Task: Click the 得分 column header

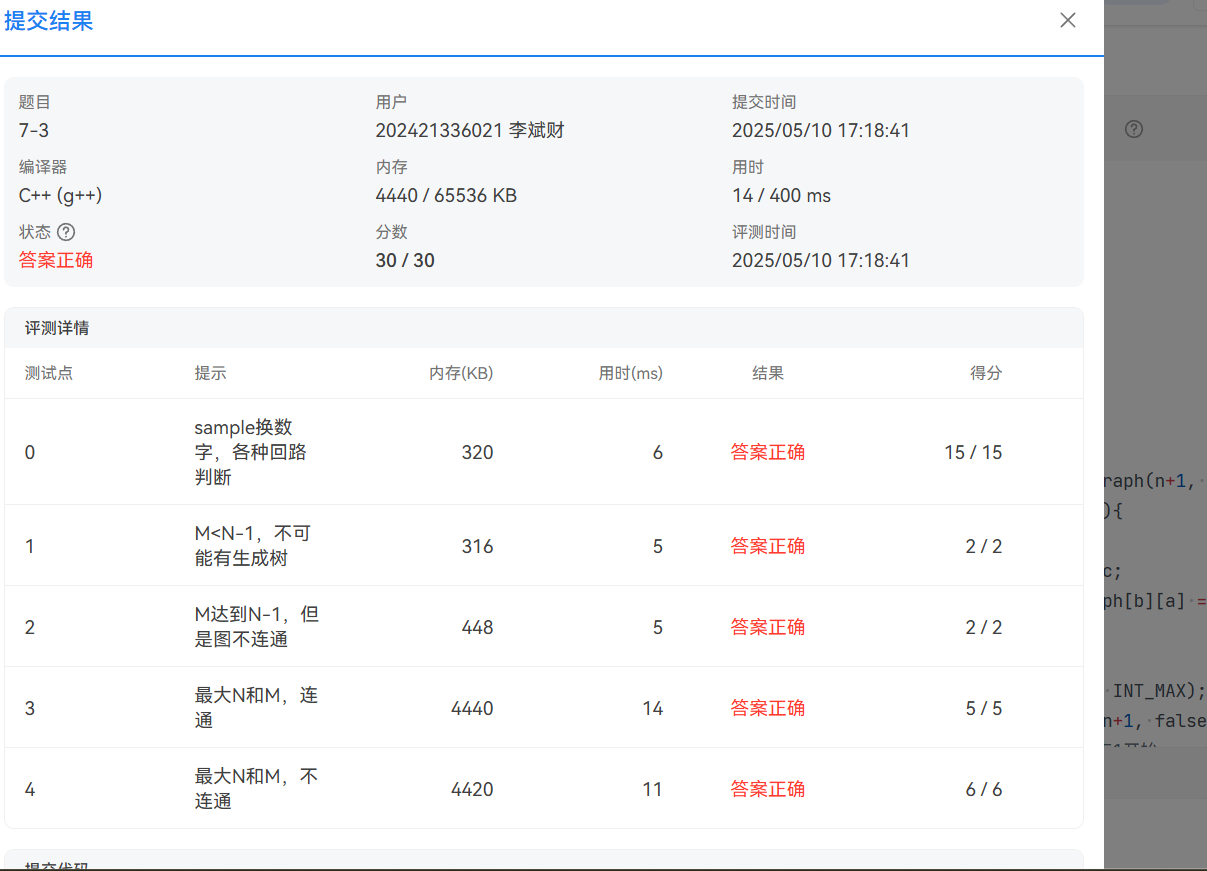Action: click(986, 373)
